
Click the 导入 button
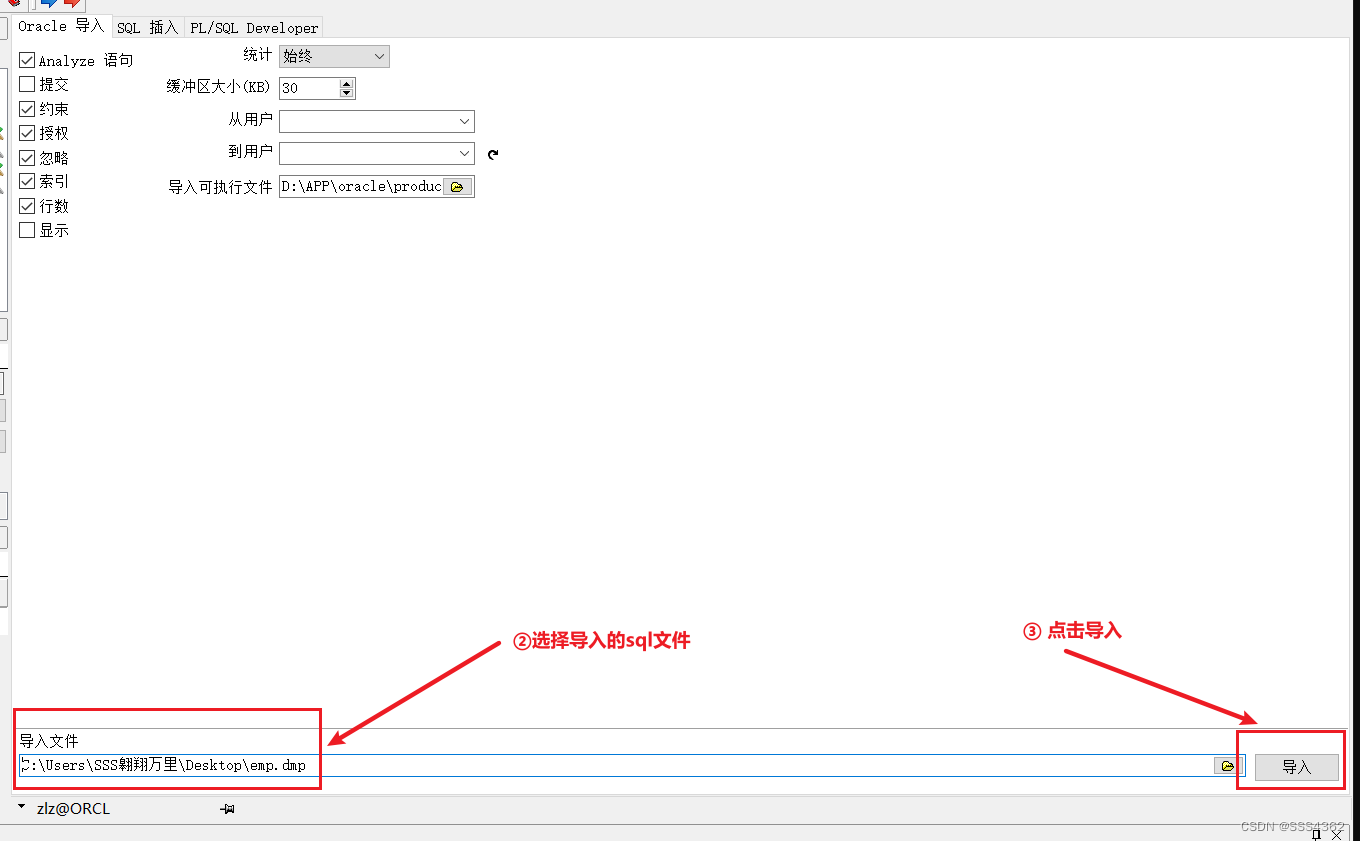[1297, 767]
